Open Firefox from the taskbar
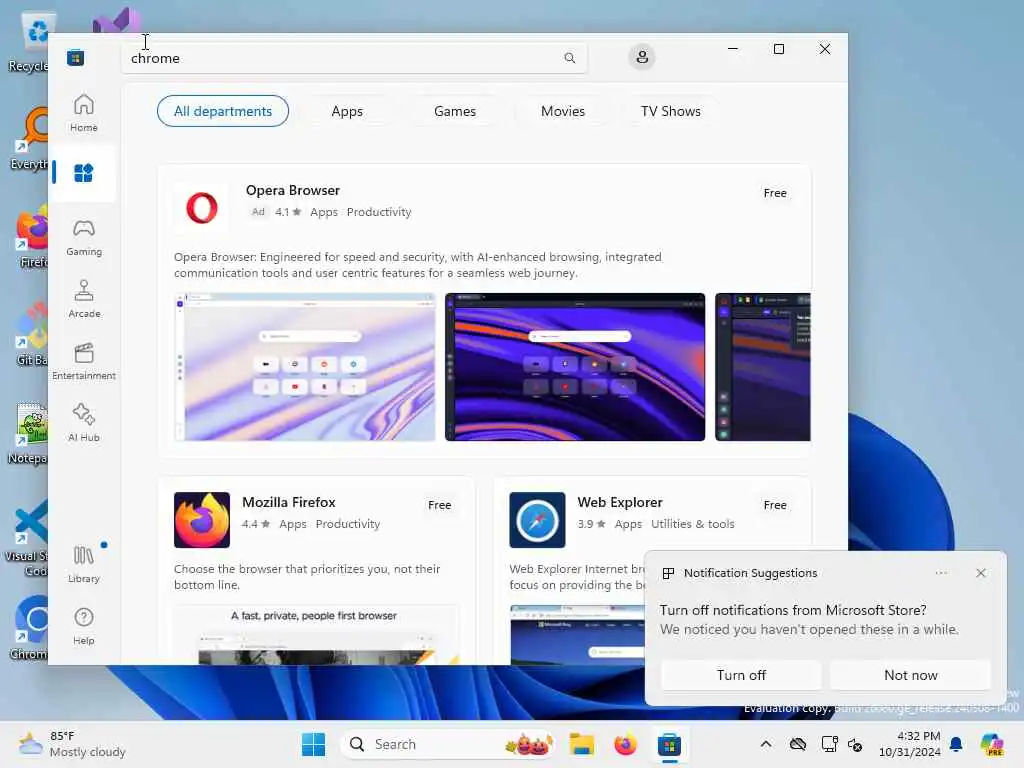 [625, 744]
